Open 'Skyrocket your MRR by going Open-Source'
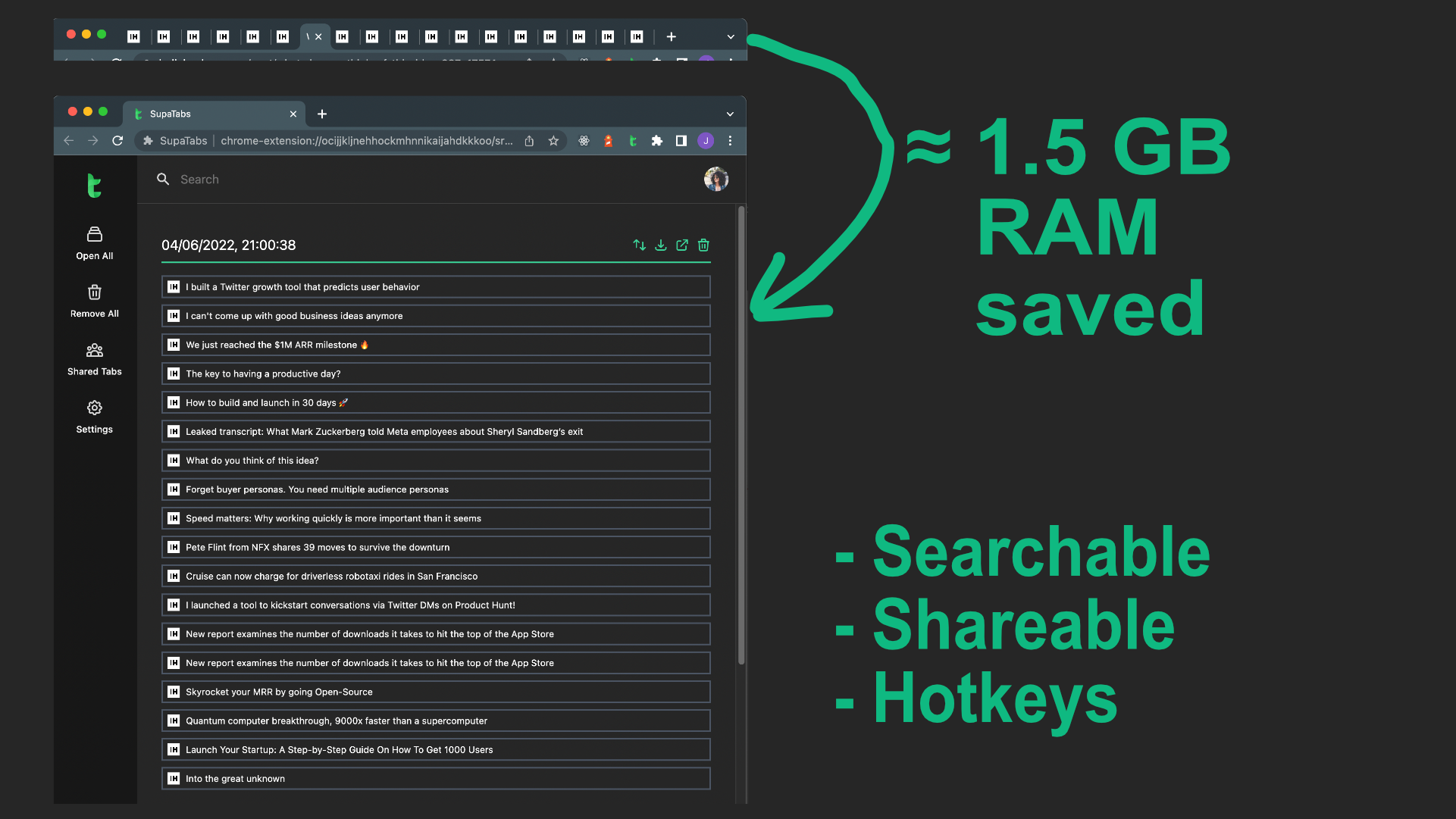 tap(436, 692)
